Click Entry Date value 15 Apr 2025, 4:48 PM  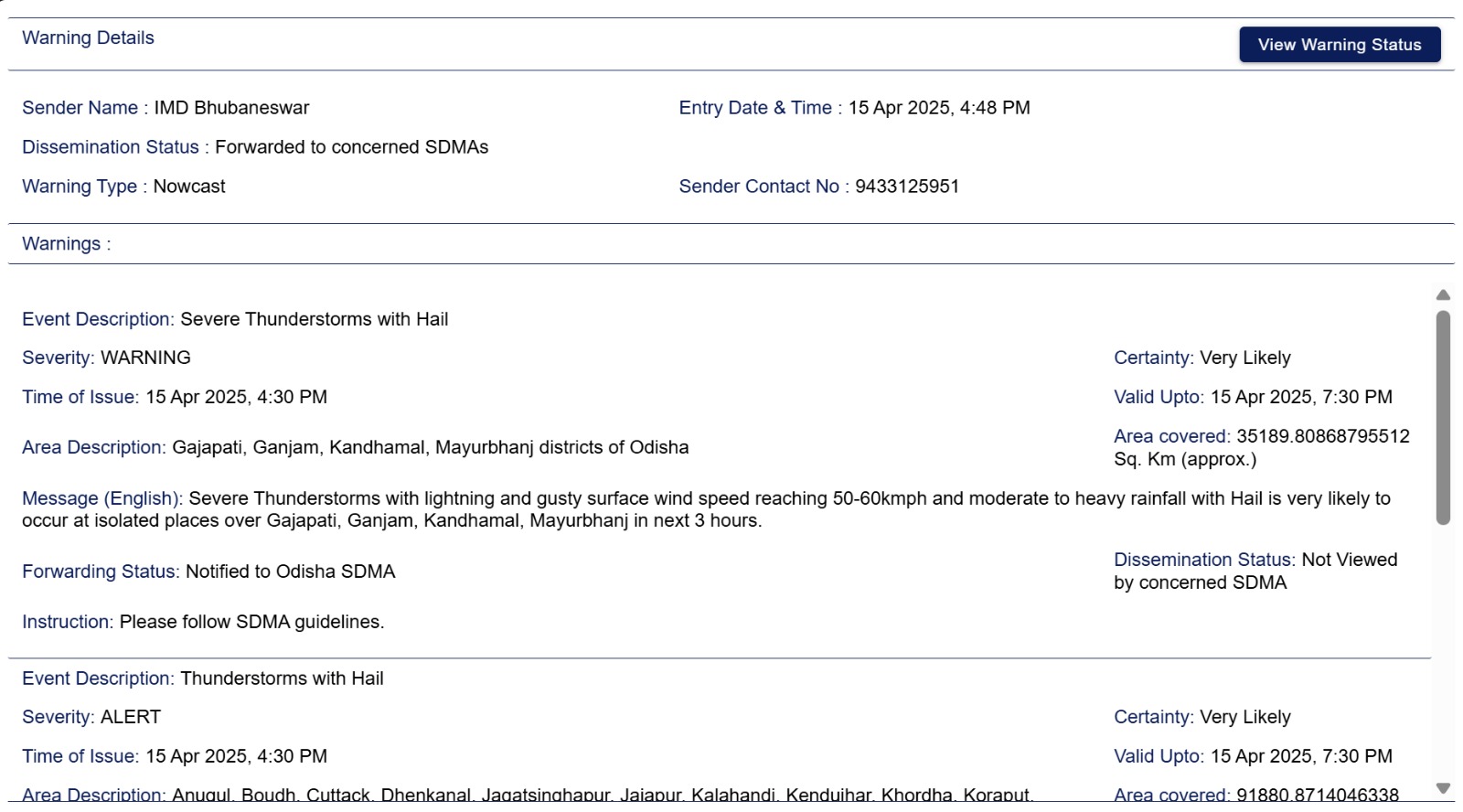(939, 108)
